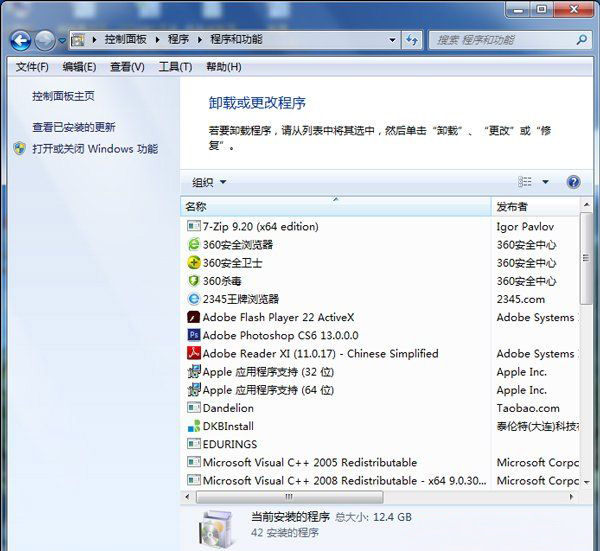Open help with the blue question mark icon
The width and height of the screenshot is (600, 551).
573,182
